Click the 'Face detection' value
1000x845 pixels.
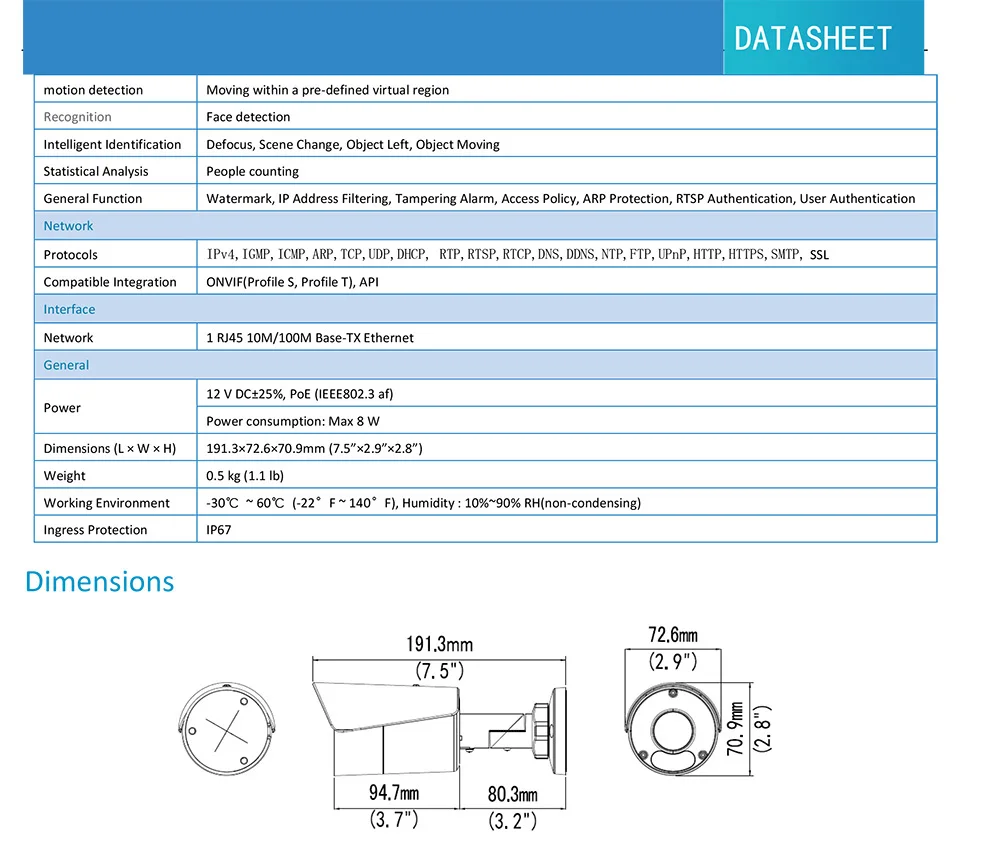coord(248,117)
